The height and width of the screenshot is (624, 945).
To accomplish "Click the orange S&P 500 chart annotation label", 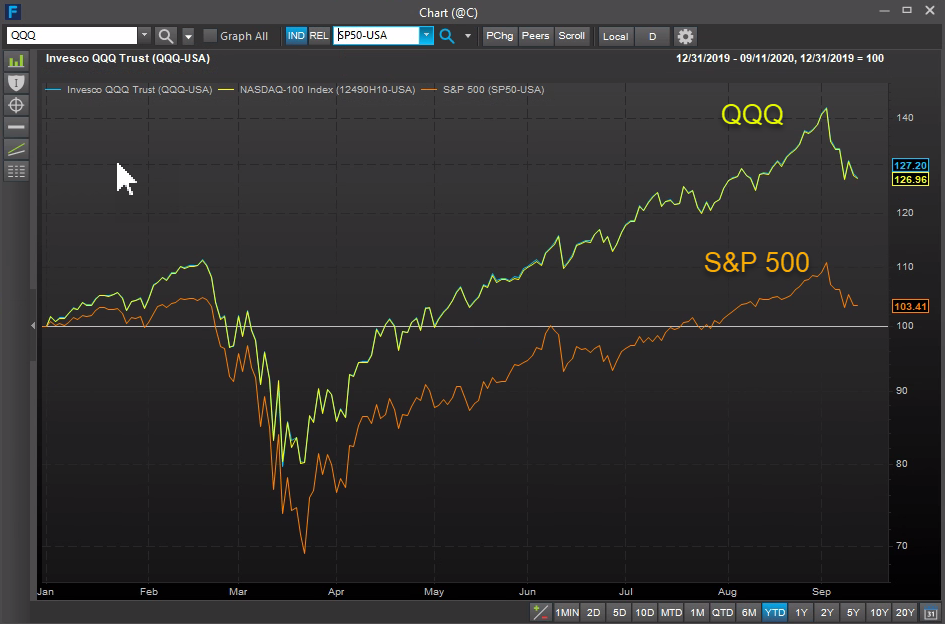I will [756, 262].
